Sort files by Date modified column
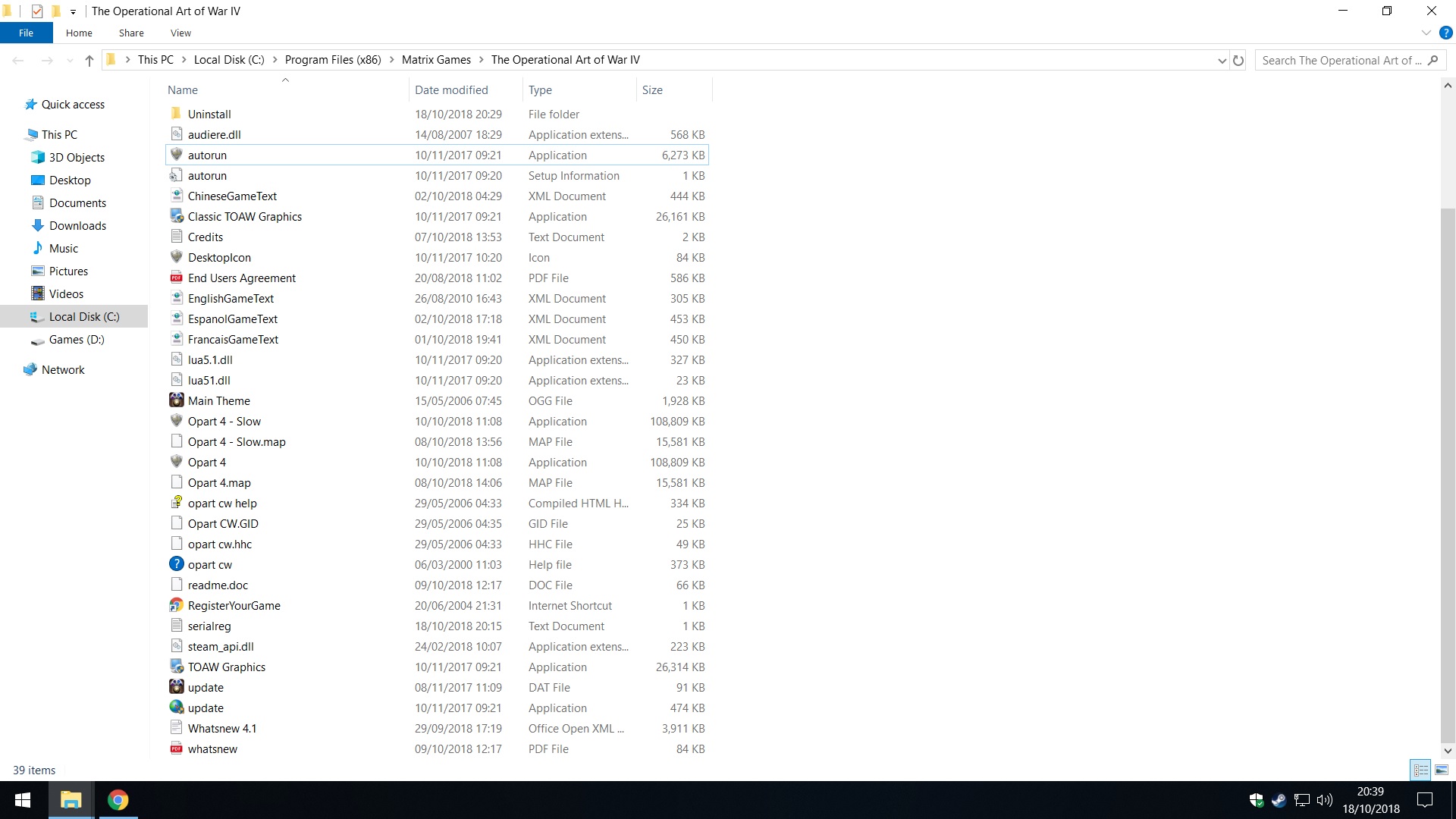The image size is (1456, 819). (451, 89)
